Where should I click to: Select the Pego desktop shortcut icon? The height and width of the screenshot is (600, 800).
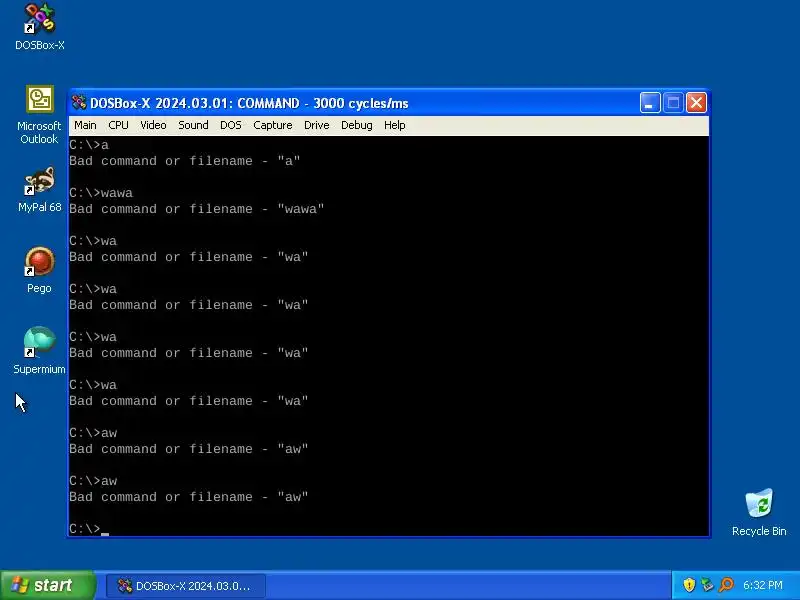tap(40, 262)
